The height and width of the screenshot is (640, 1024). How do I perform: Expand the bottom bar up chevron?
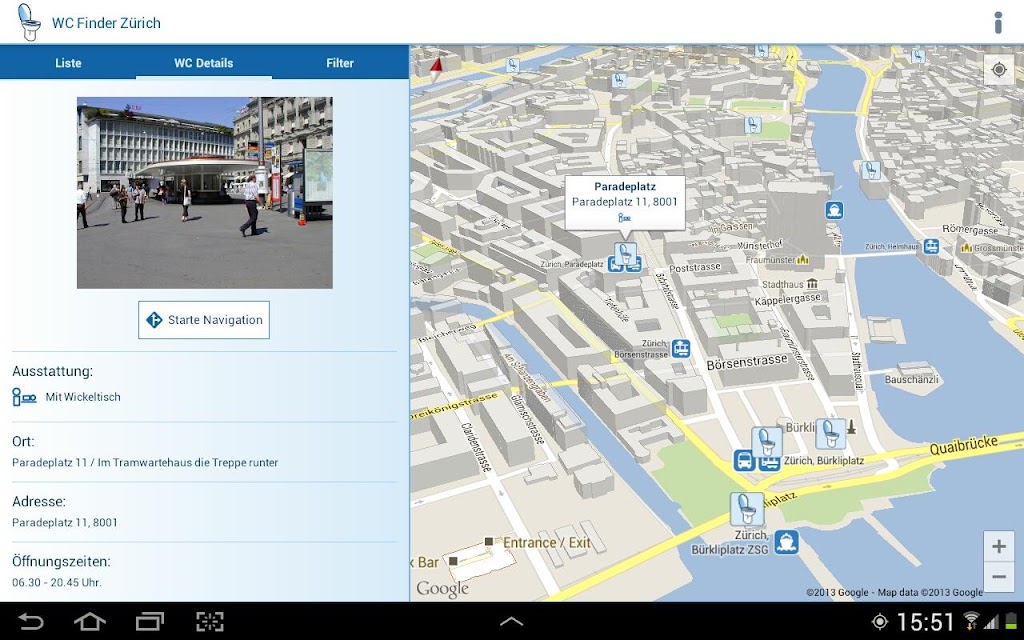[x=511, y=622]
